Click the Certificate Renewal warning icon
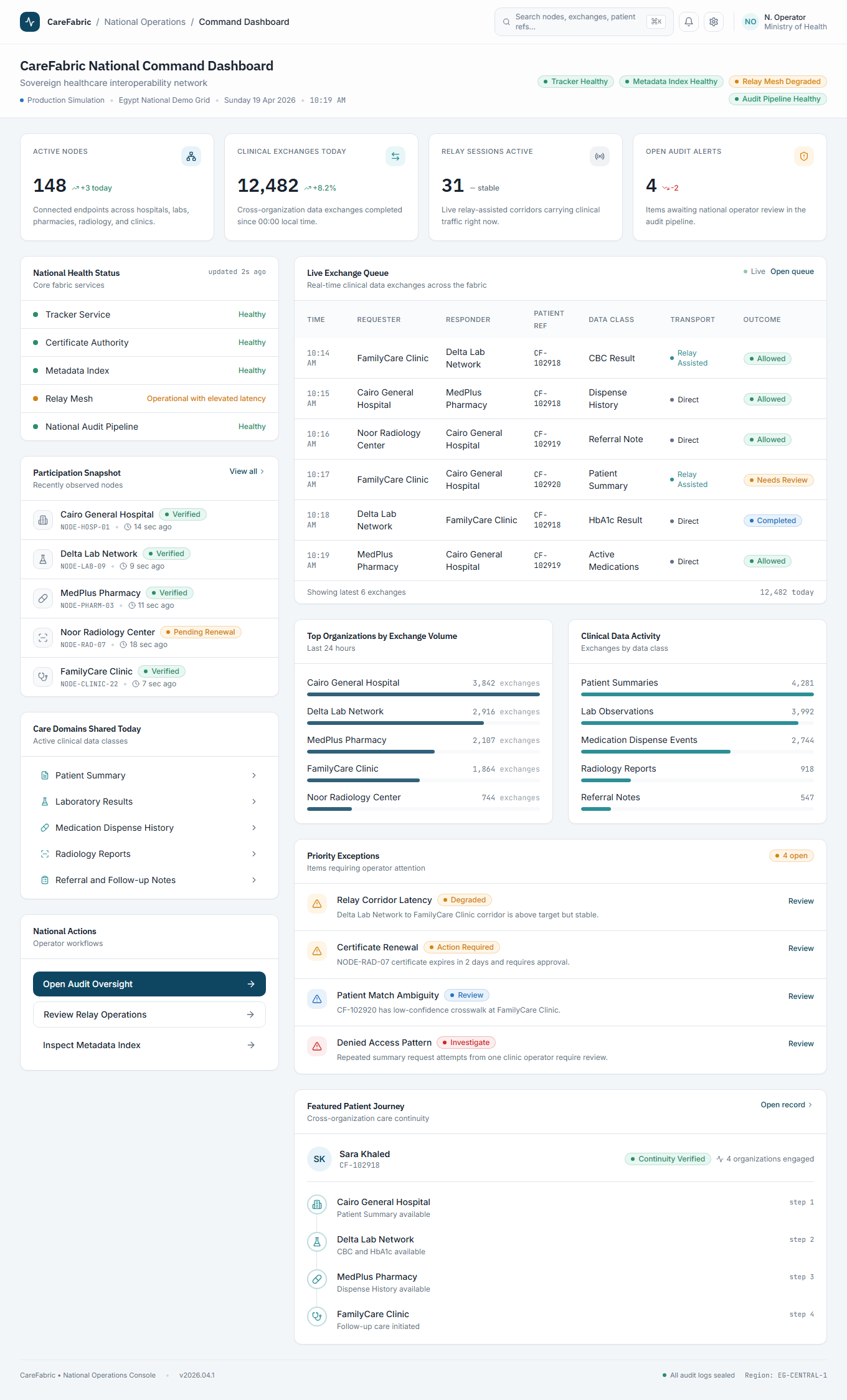Image resolution: width=847 pixels, height=1400 pixels. (317, 951)
